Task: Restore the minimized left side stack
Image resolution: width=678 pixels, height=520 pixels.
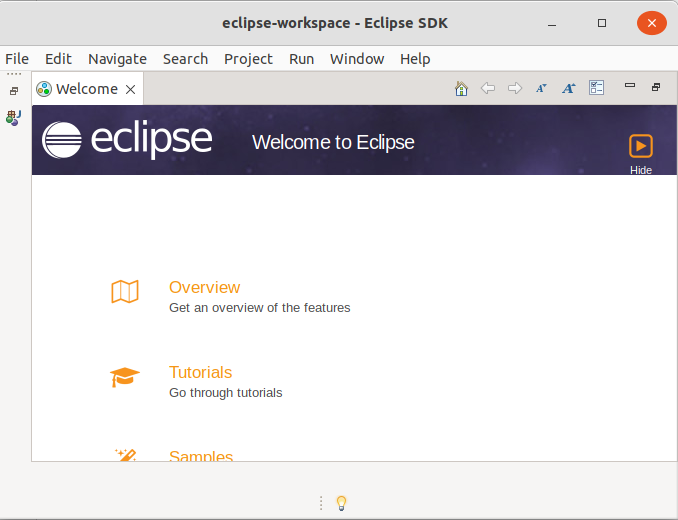Action: 14,91
